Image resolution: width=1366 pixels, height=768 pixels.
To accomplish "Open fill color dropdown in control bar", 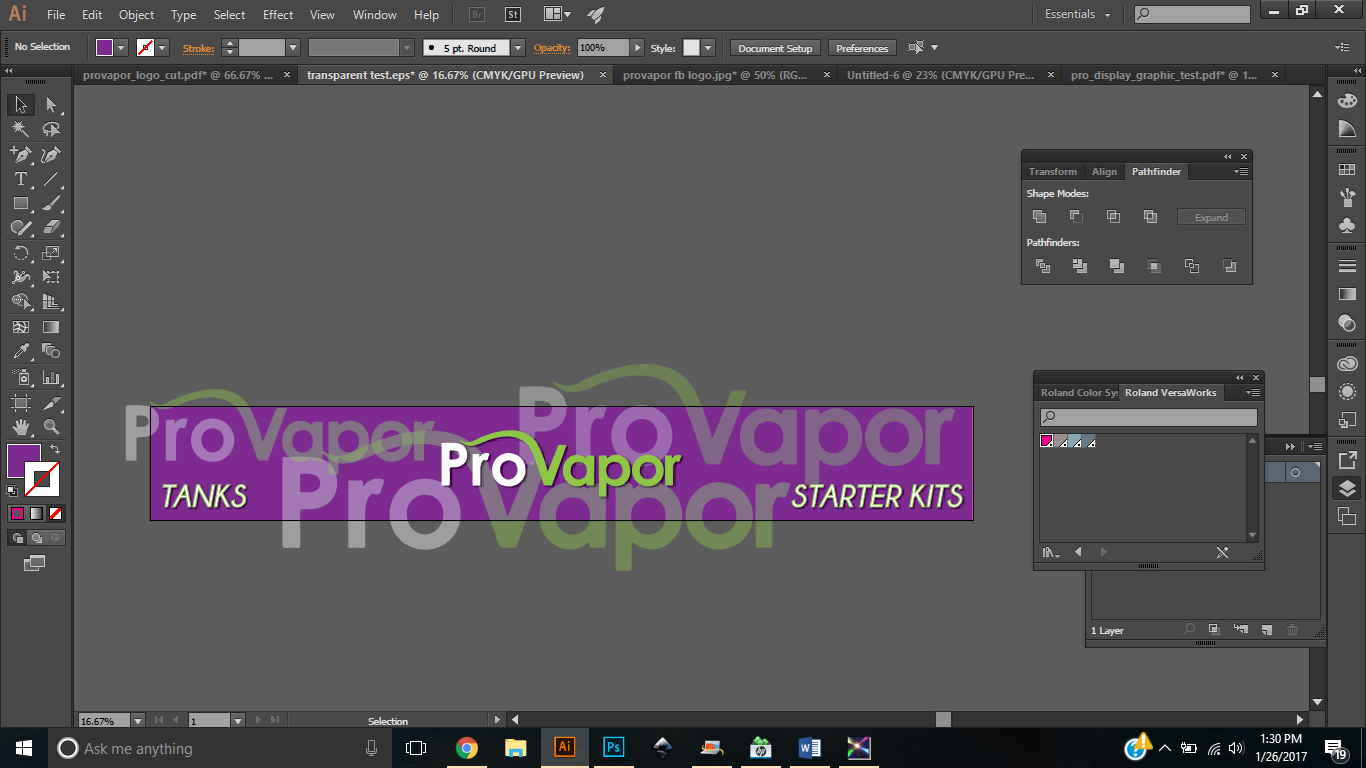I will tap(122, 47).
